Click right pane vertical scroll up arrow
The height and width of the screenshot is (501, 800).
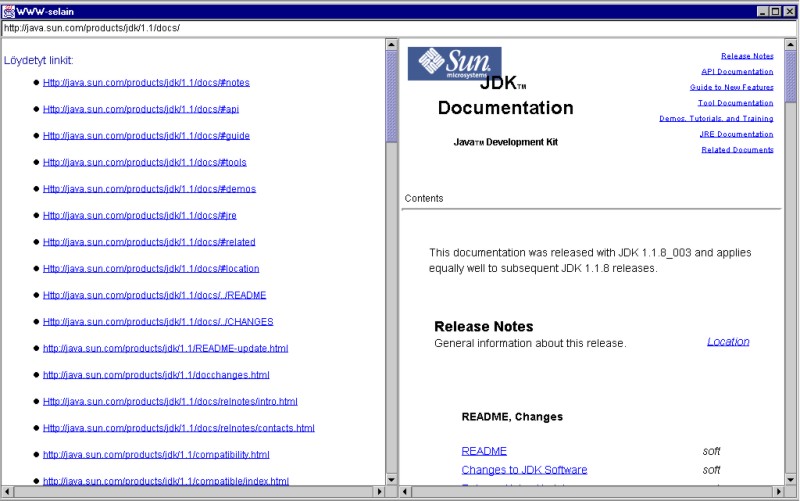pyautogui.click(x=790, y=44)
